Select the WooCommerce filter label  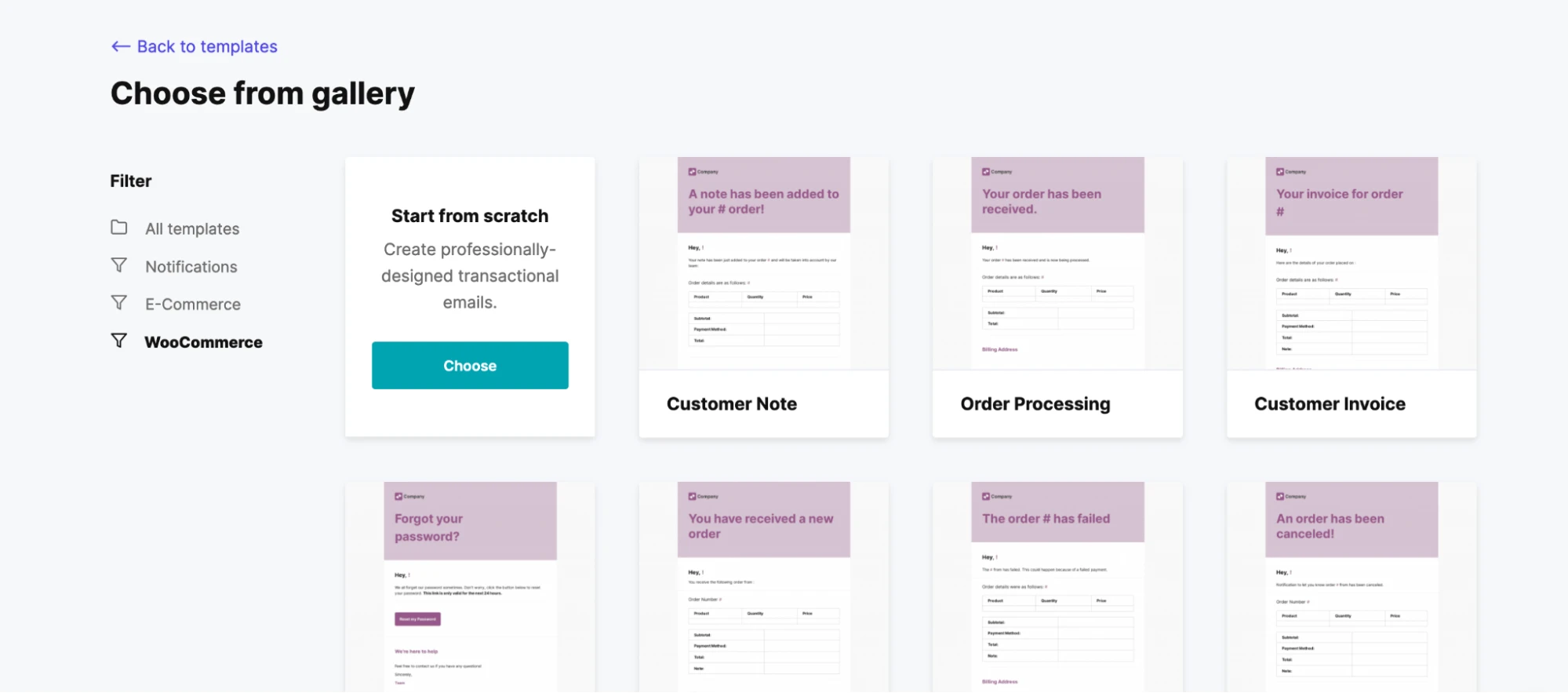203,342
